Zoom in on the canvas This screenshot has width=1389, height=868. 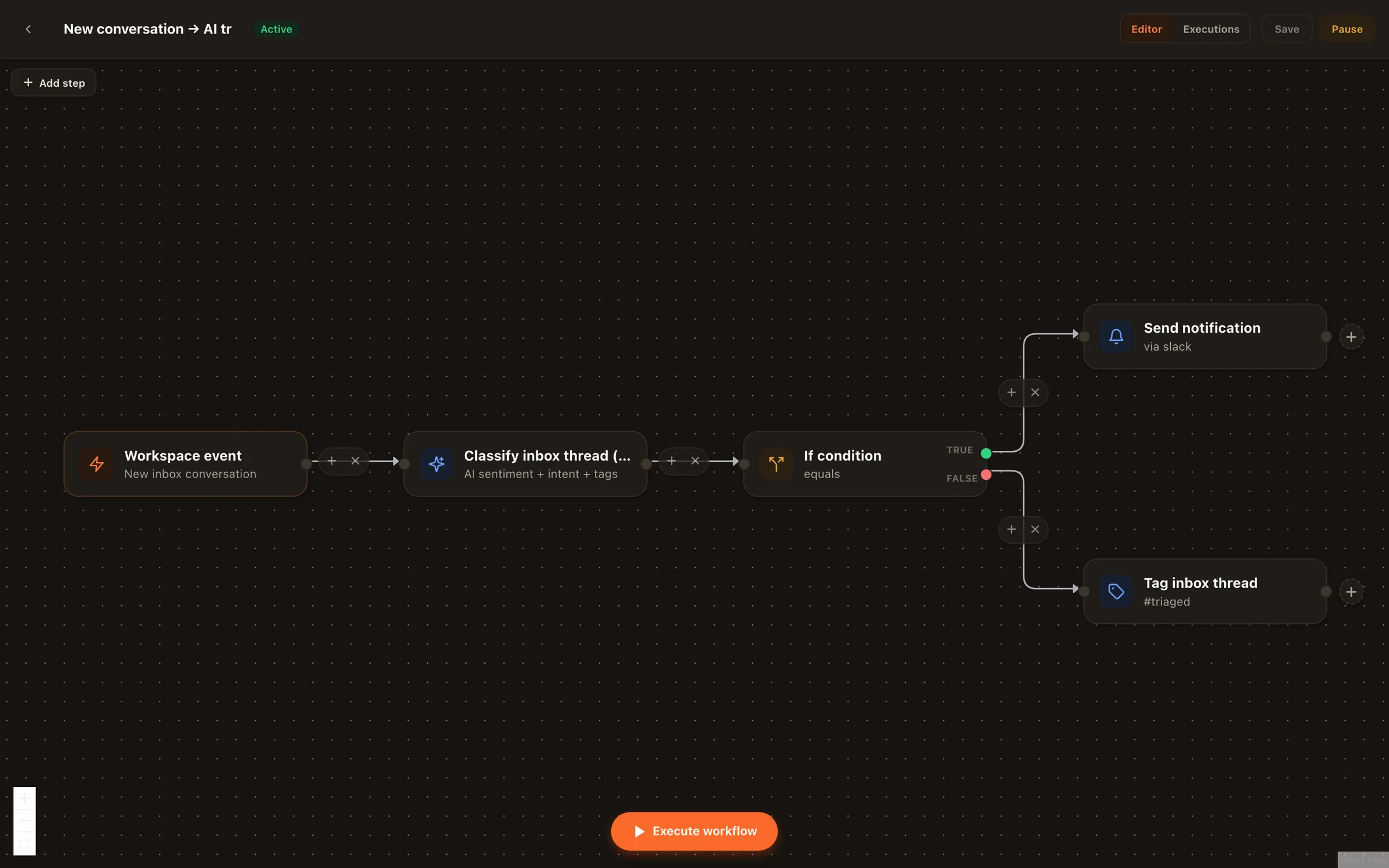click(24, 799)
